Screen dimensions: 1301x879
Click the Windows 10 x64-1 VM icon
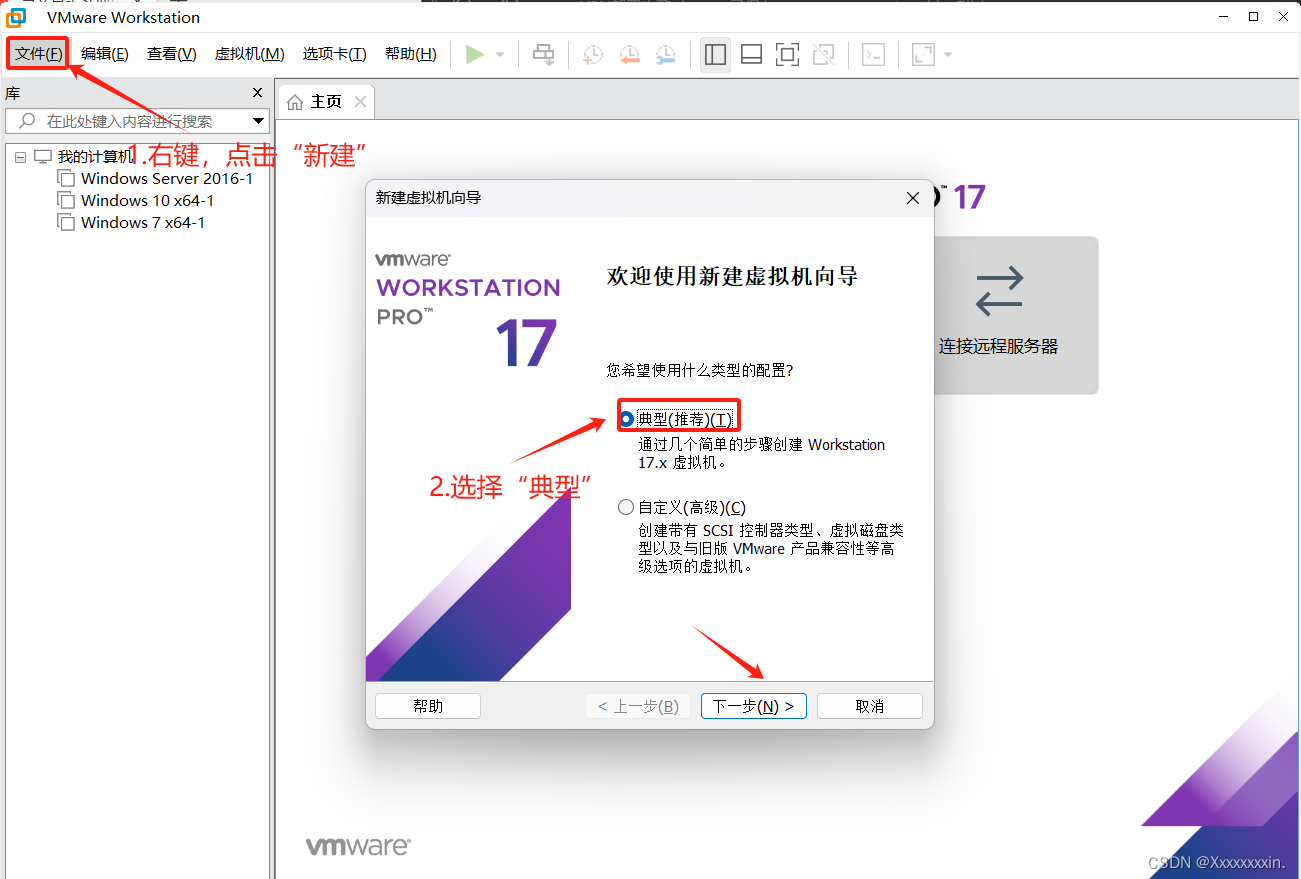pos(66,200)
